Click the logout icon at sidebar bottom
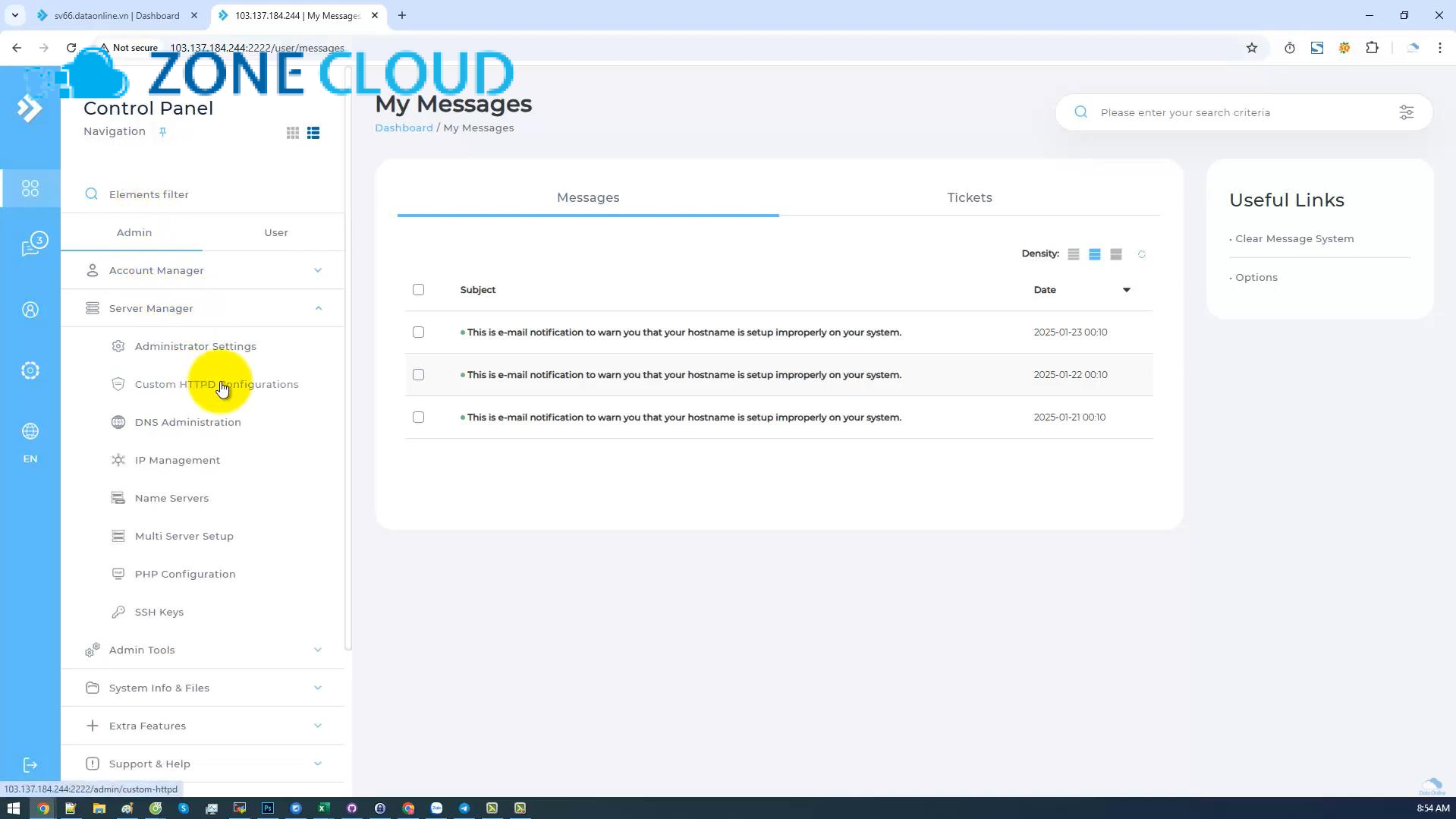 30,764
